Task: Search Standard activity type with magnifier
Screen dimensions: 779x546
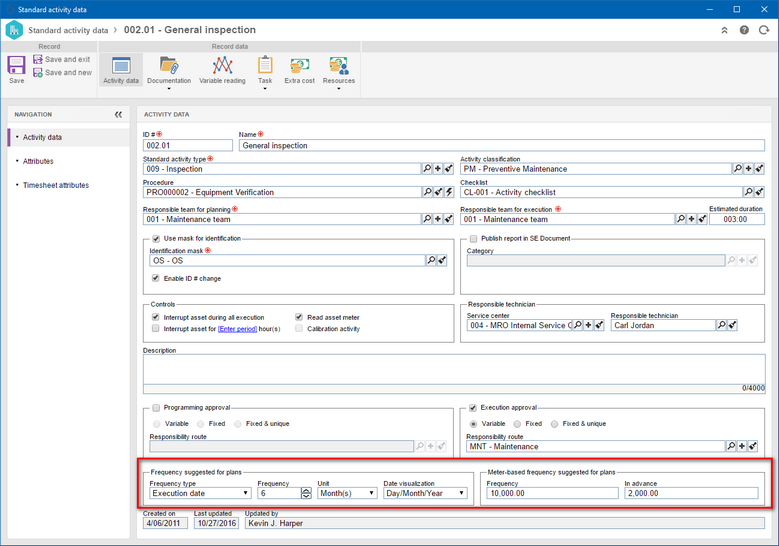Action: [x=427, y=169]
